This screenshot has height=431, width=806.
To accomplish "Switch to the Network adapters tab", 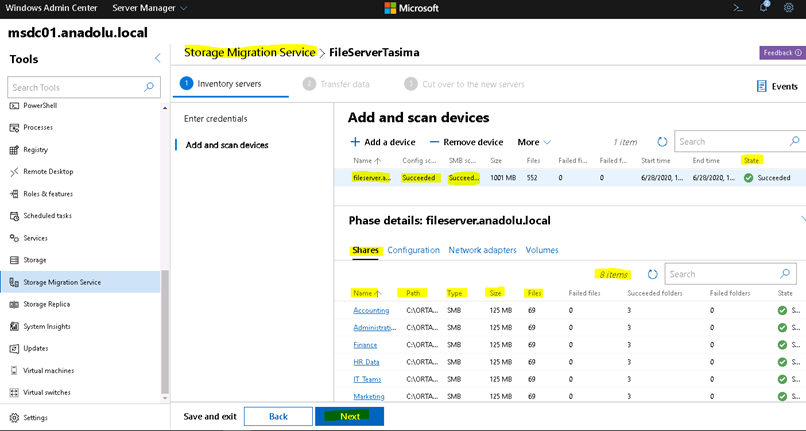I will 482,250.
